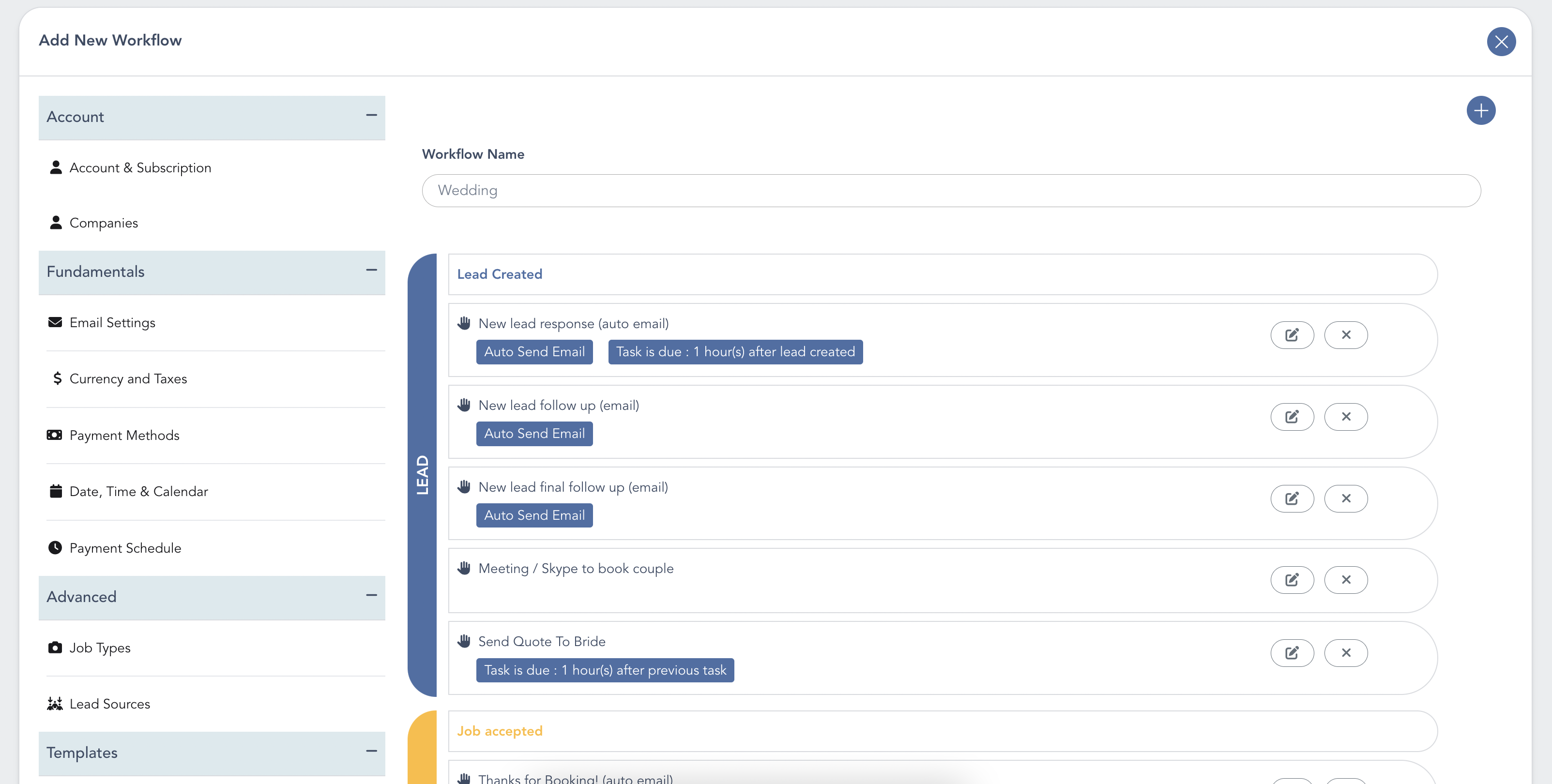Click the Email Settings envelope icon
Viewport: 1552px width, 784px height.
pos(55,322)
